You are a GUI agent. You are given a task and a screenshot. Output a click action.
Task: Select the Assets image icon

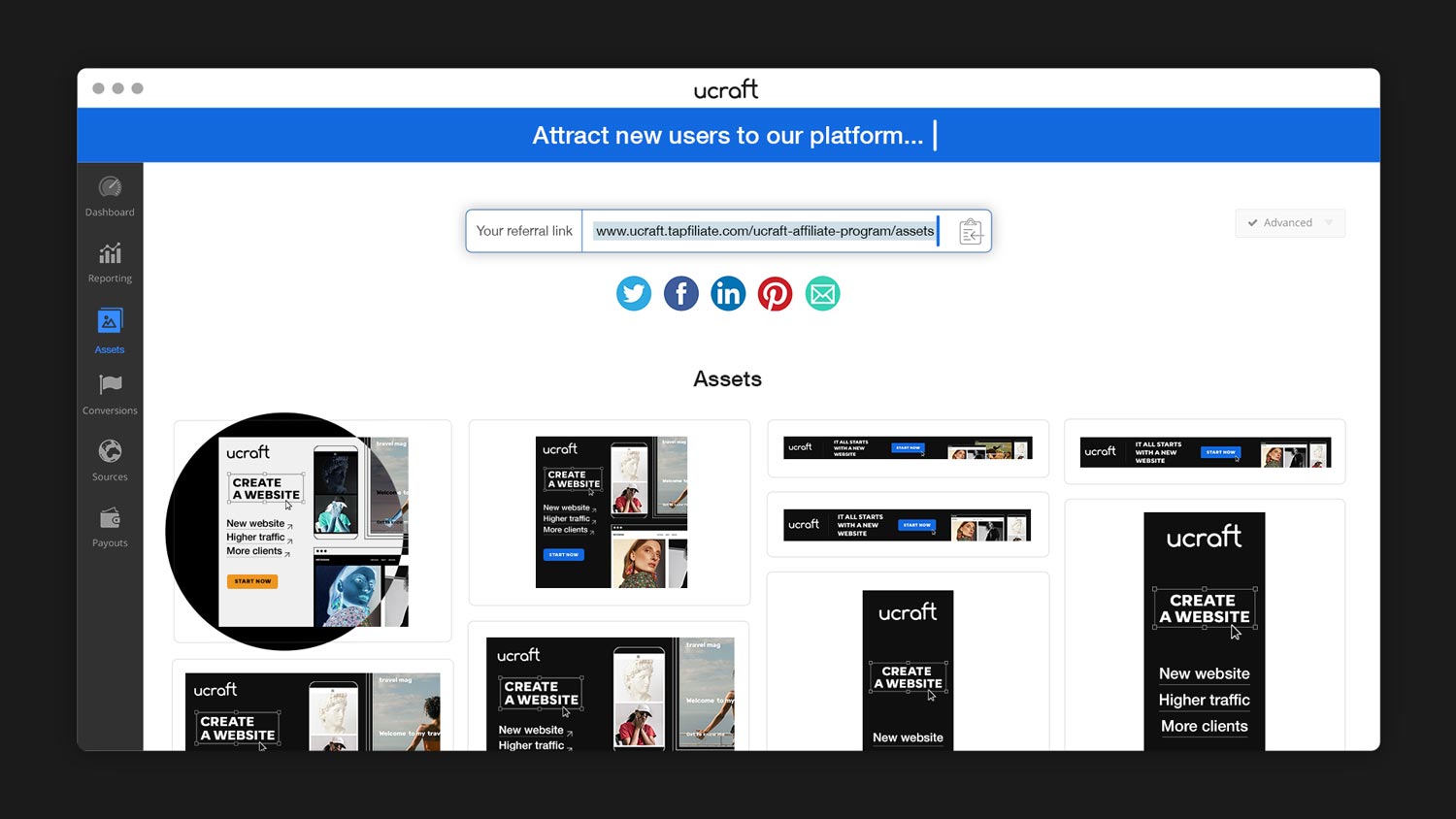[110, 320]
